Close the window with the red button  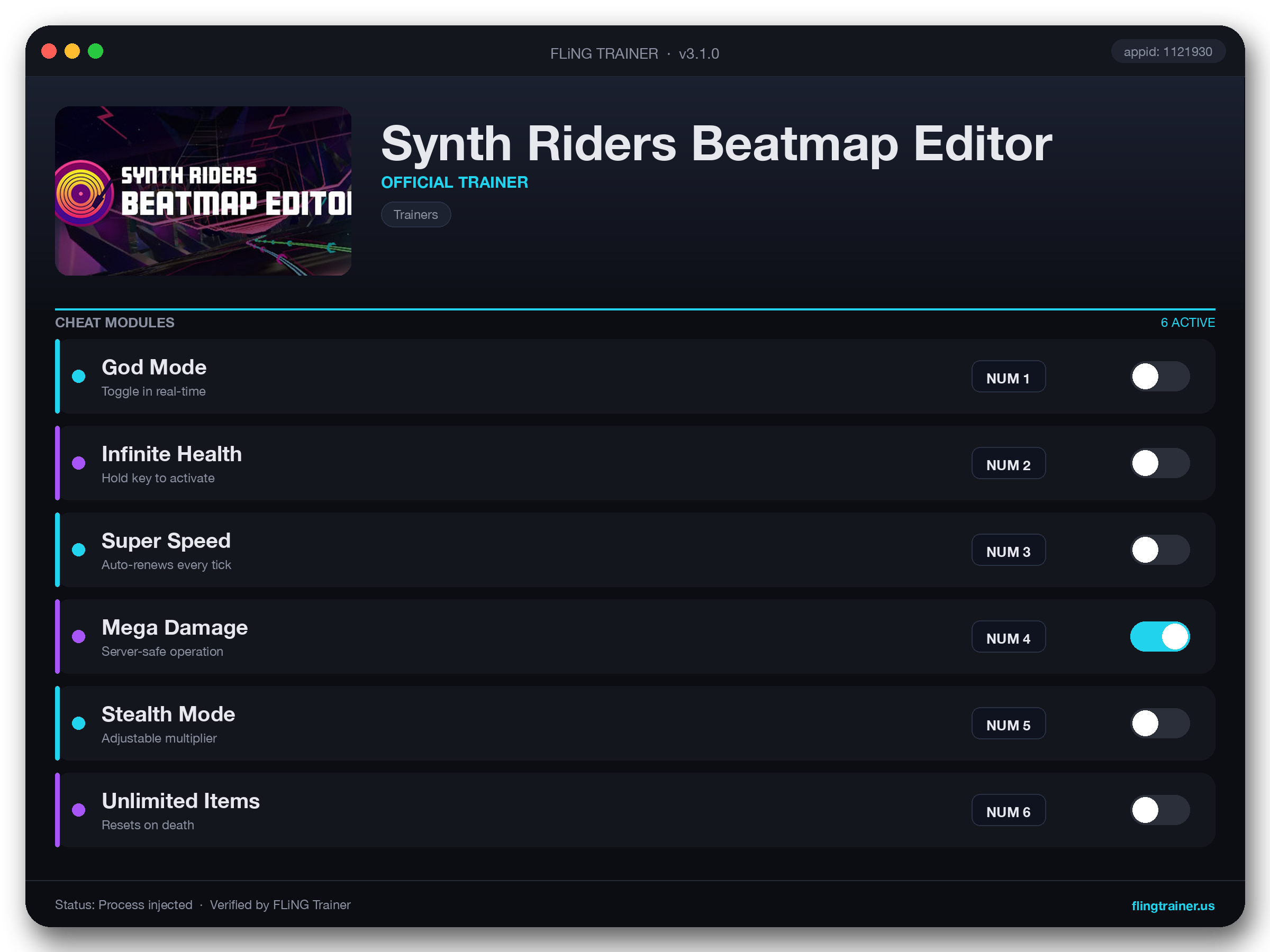coord(49,52)
